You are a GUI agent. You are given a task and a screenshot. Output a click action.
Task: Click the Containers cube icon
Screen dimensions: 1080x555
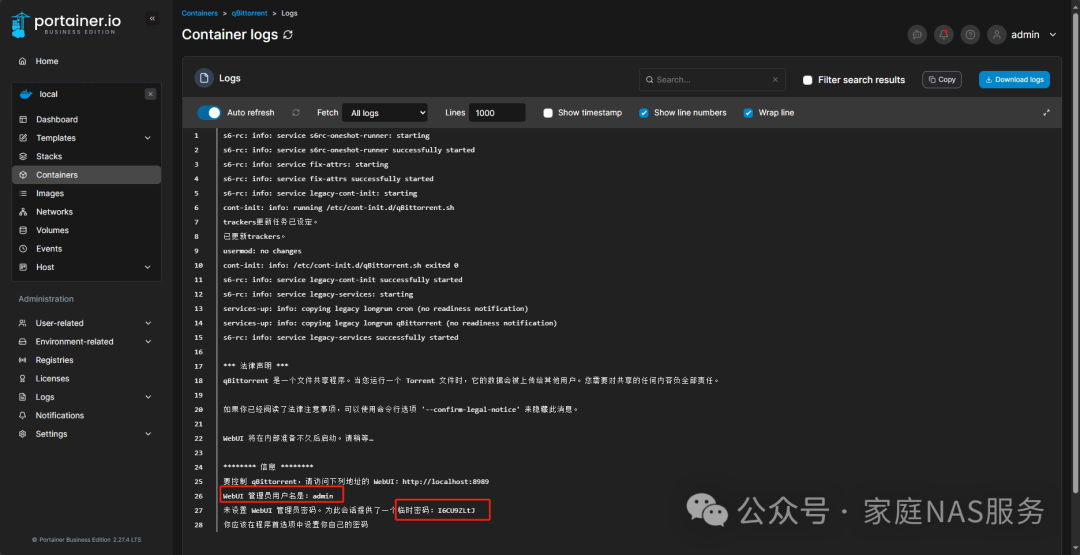tap(23, 175)
